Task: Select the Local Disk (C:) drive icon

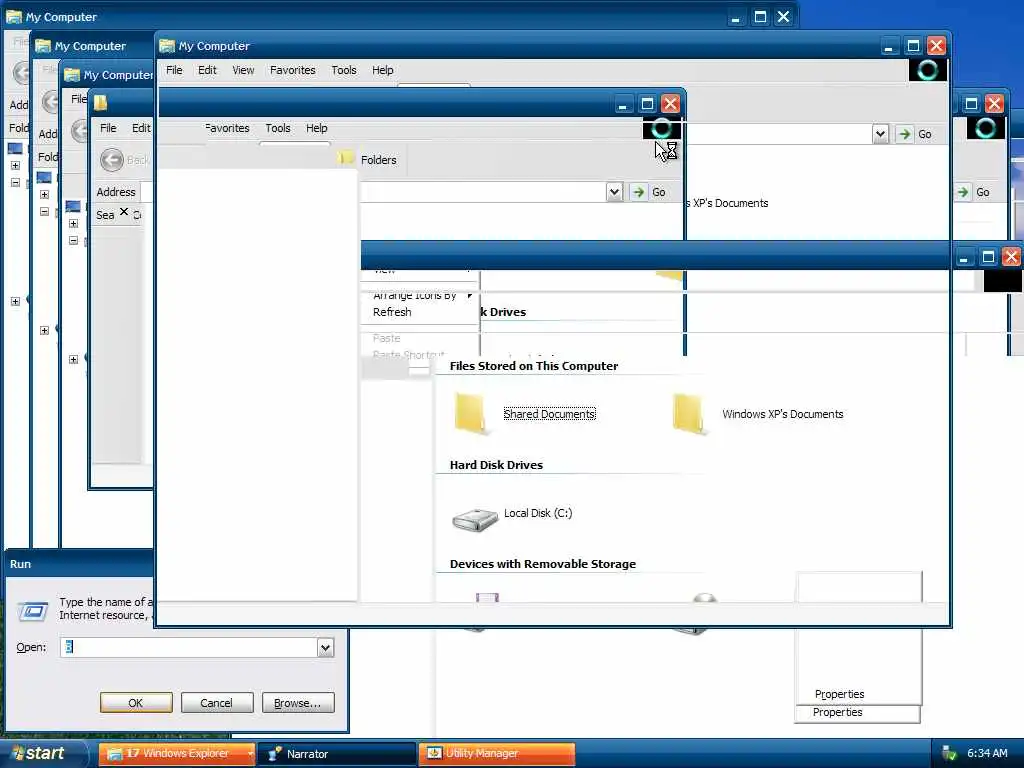Action: 475,520
